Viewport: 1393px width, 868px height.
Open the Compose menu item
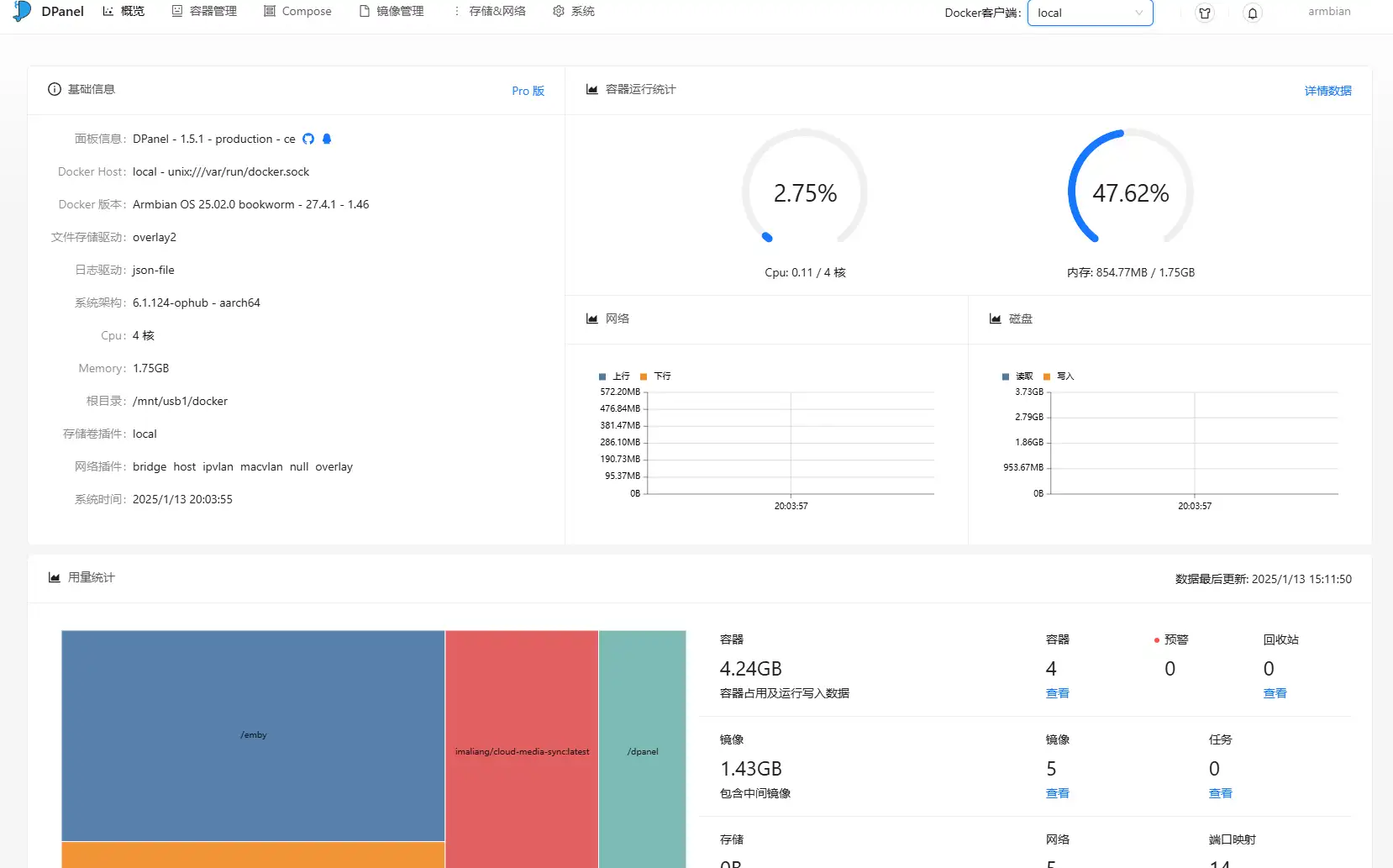point(297,11)
